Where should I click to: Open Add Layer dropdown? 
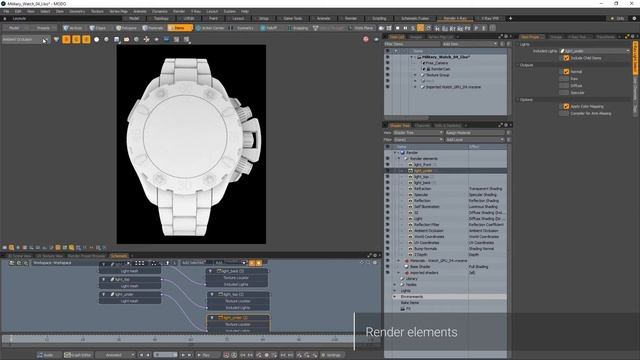pos(475,140)
